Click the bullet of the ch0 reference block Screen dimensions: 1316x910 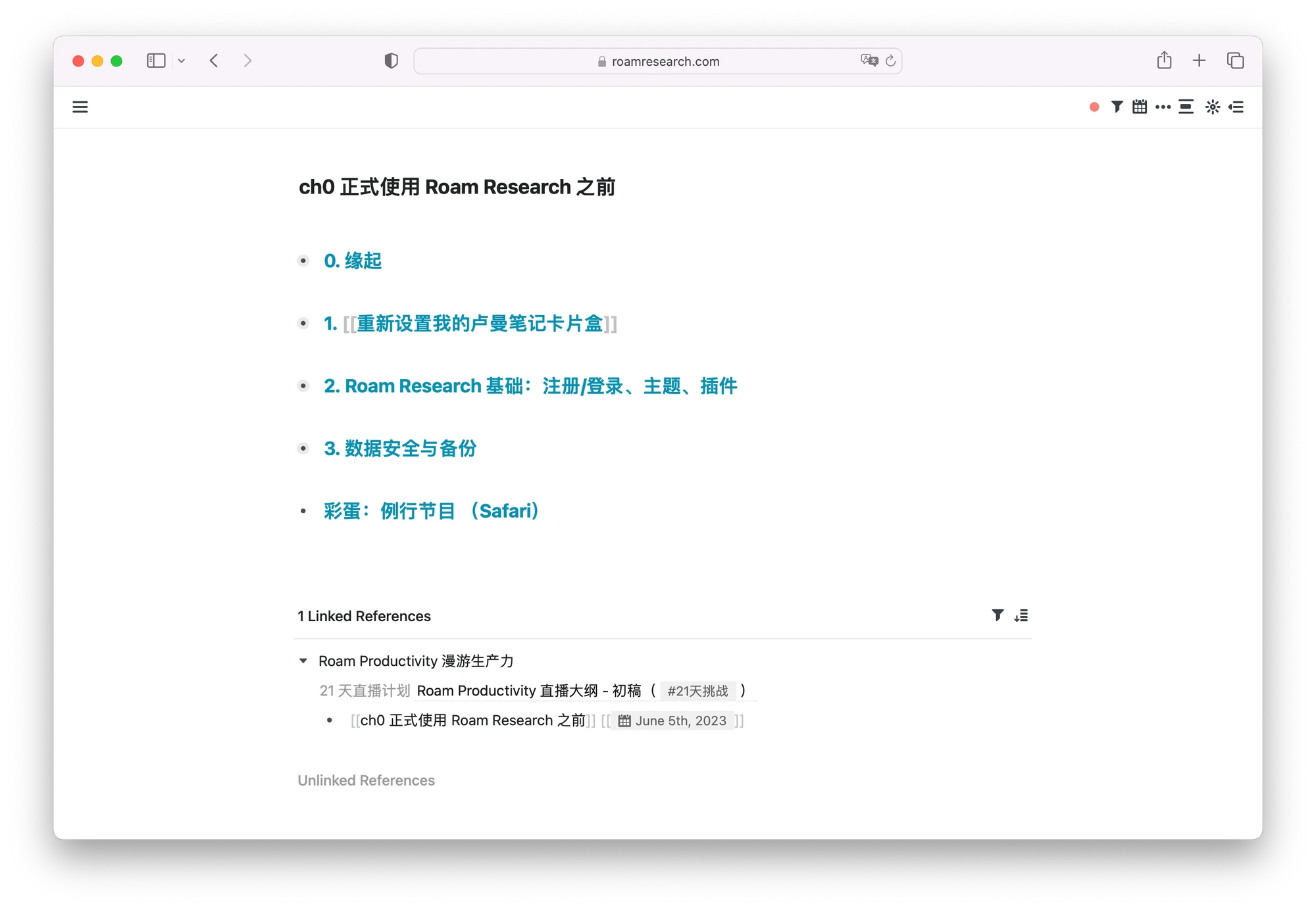pos(330,720)
